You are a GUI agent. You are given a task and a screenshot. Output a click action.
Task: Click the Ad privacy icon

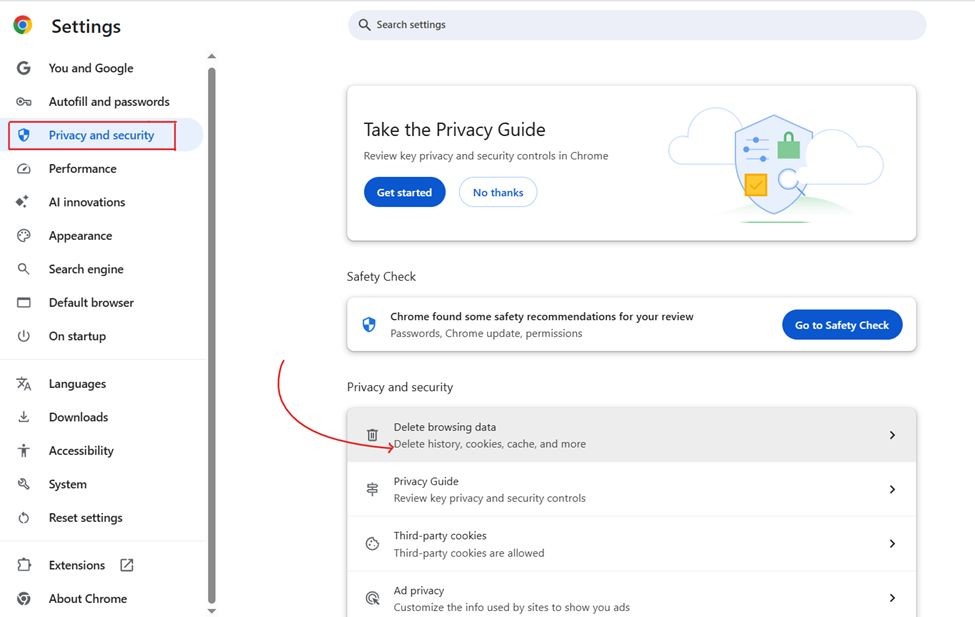click(372, 598)
